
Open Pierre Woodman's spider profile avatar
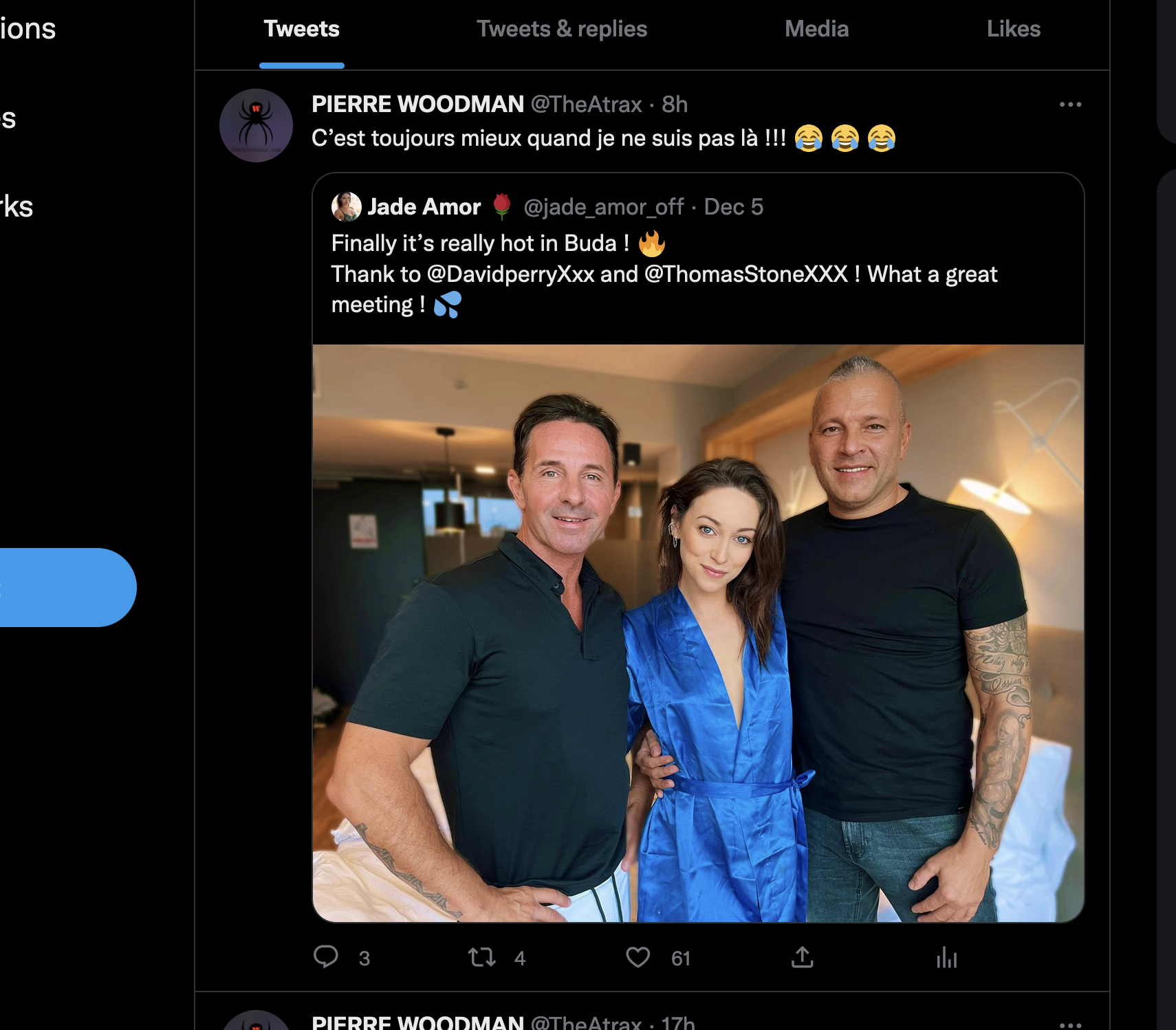256,125
